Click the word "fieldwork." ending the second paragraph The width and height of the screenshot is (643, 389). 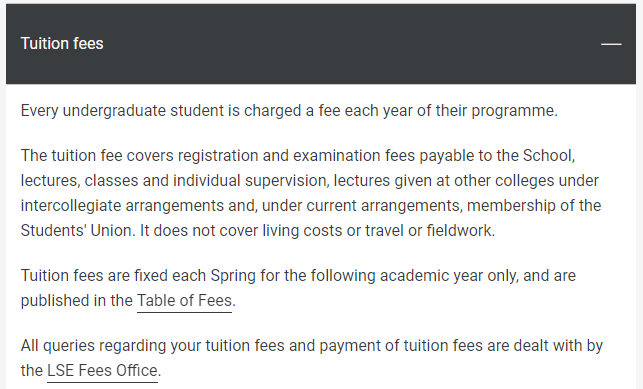click(461, 230)
